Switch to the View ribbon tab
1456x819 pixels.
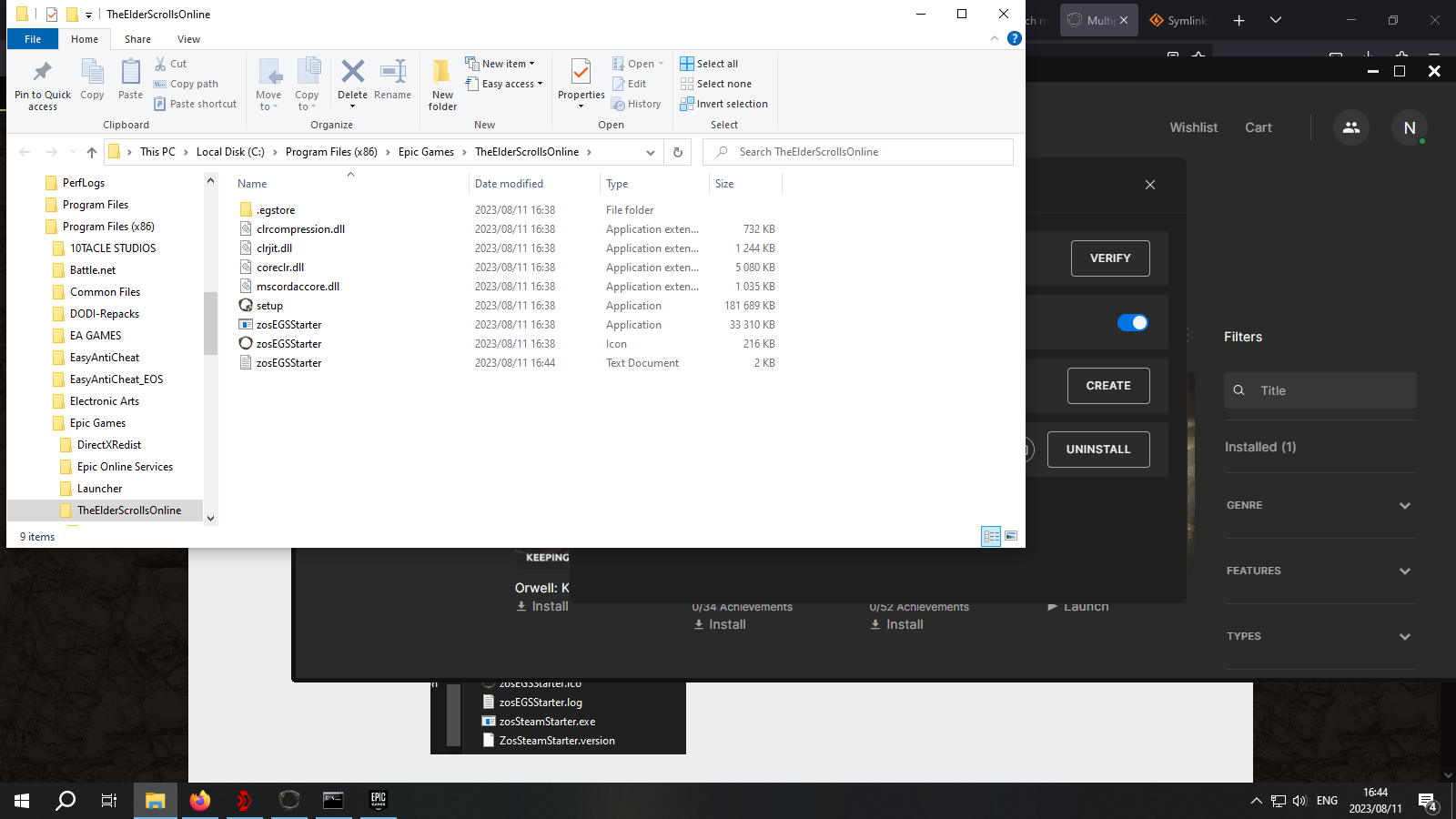pos(189,39)
